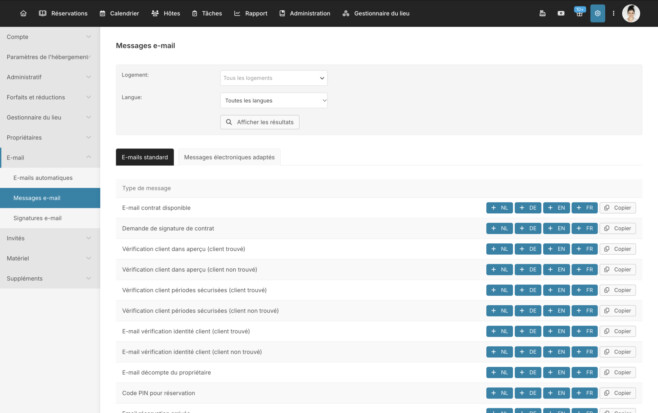Copy Code PIN pour réservation message
The height and width of the screenshot is (413, 658).
pos(618,393)
